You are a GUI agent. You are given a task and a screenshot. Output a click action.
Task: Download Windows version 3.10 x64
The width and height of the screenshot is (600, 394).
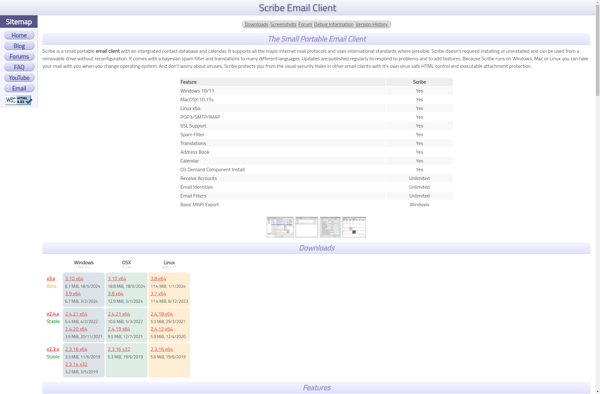pos(74,279)
